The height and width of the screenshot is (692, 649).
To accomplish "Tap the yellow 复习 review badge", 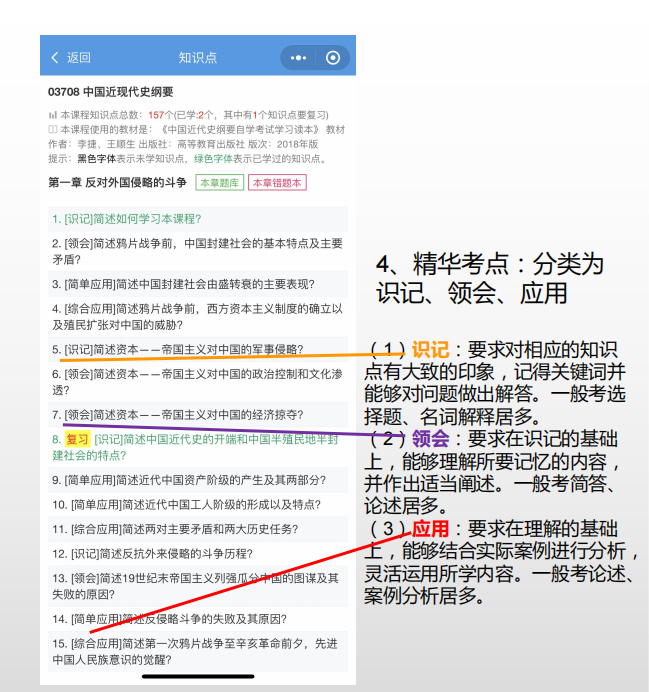I will click(x=77, y=439).
